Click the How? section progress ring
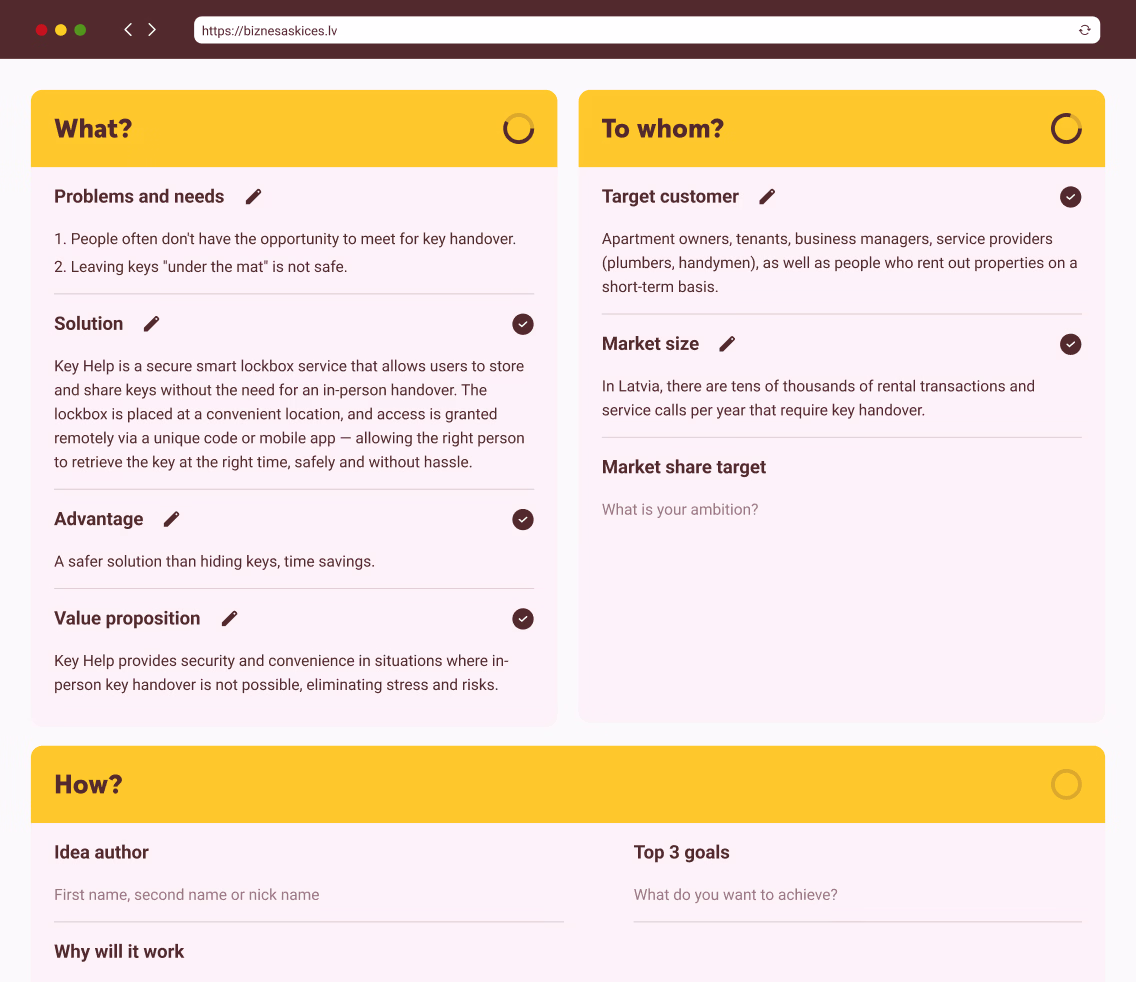The width and height of the screenshot is (1136, 982). coord(1066,784)
